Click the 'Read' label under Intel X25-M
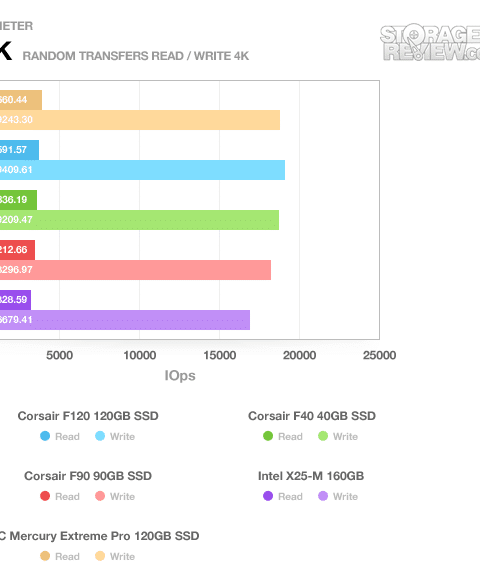This screenshot has height=580, width=480. coord(290,496)
